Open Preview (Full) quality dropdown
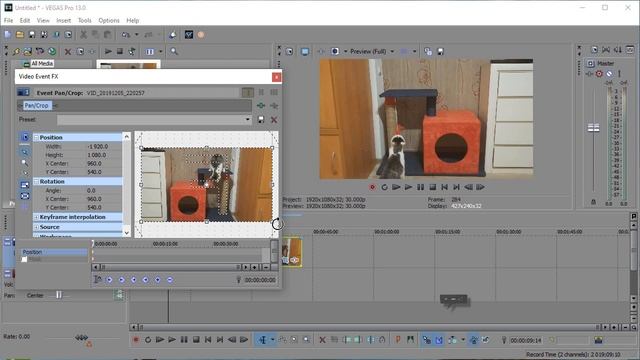The height and width of the screenshot is (360, 640). (392, 51)
